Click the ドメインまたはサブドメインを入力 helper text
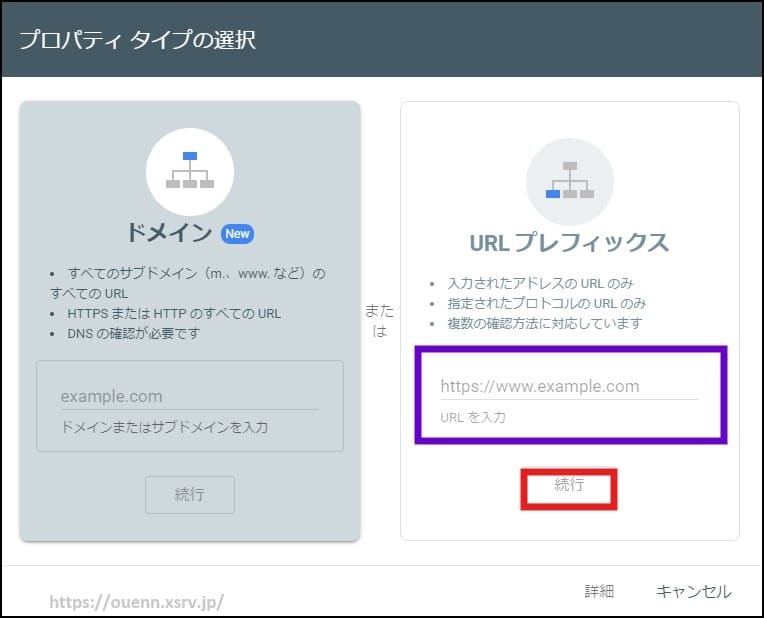764x618 pixels. [x=164, y=427]
